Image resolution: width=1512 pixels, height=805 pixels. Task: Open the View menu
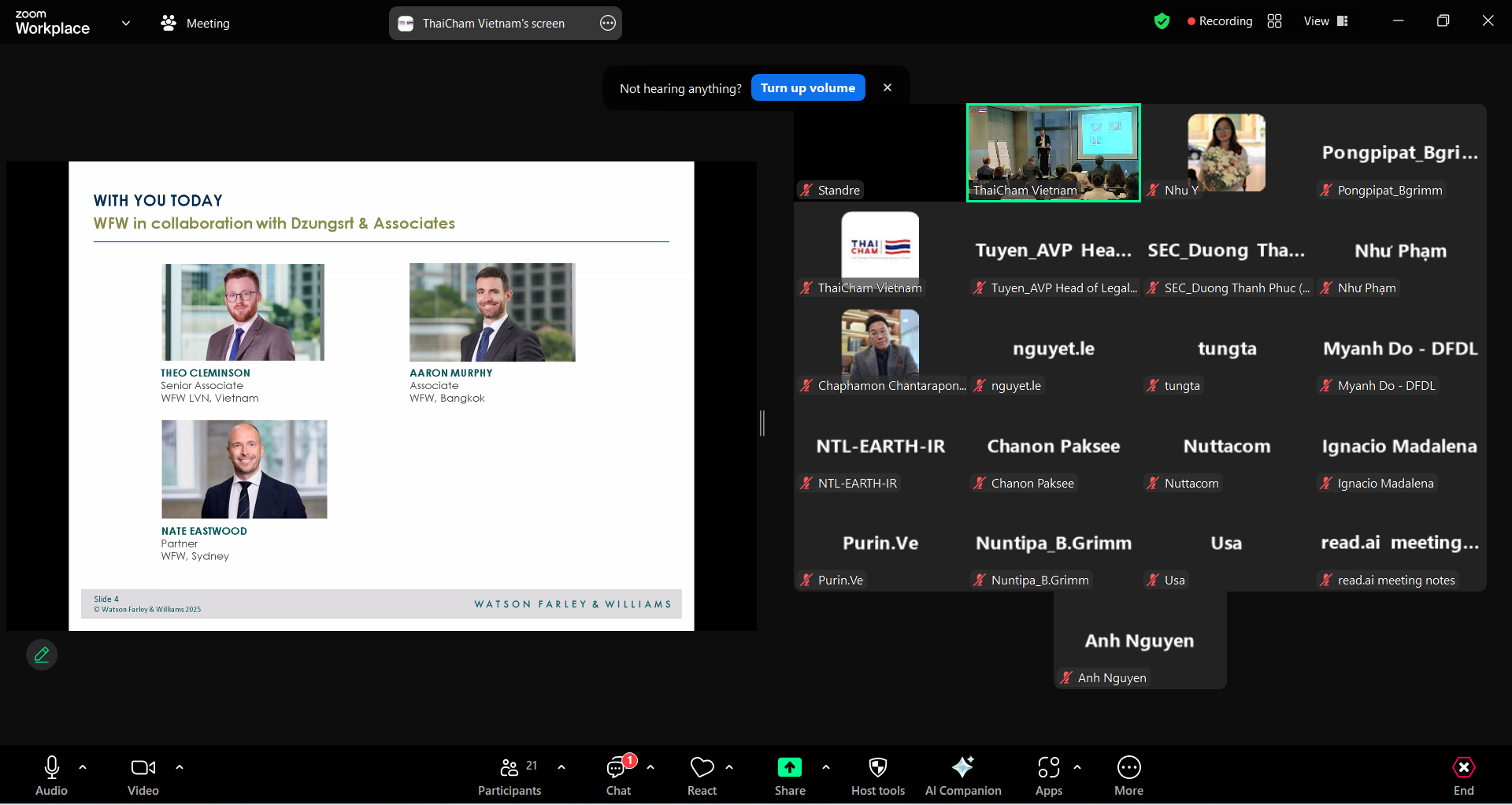click(1326, 21)
